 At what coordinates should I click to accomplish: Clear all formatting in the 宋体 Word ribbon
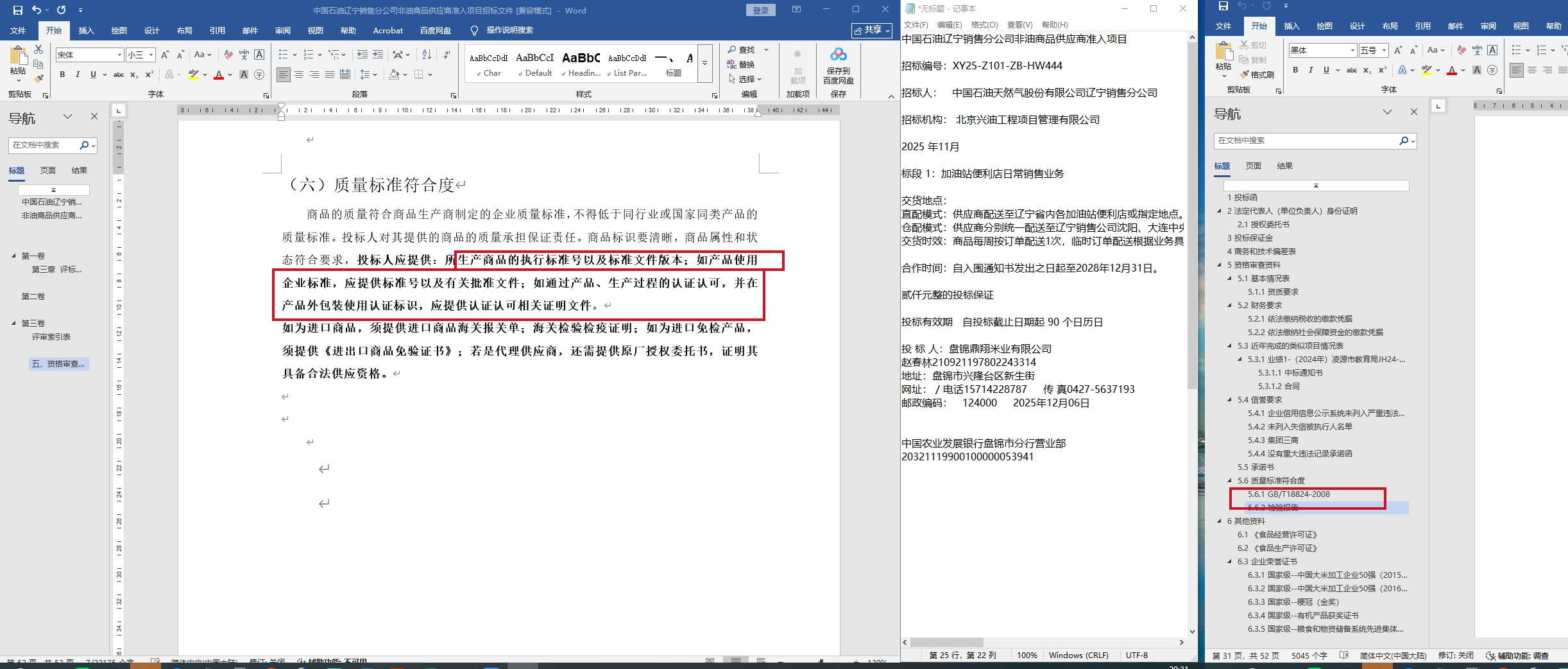pos(228,55)
